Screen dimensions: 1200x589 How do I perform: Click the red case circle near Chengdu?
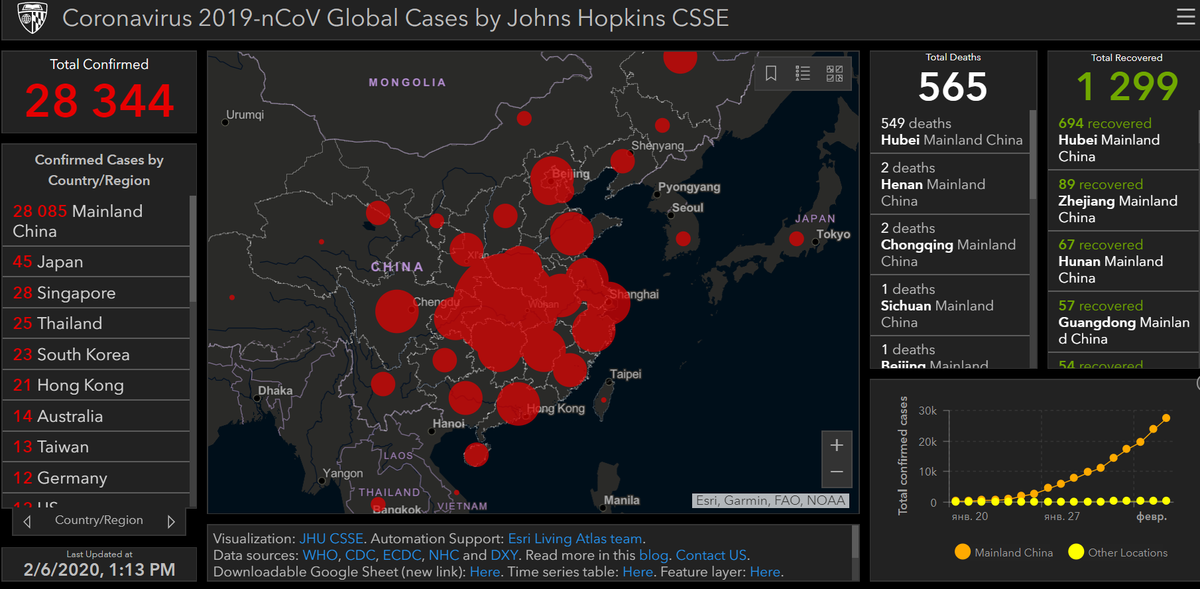[396, 311]
